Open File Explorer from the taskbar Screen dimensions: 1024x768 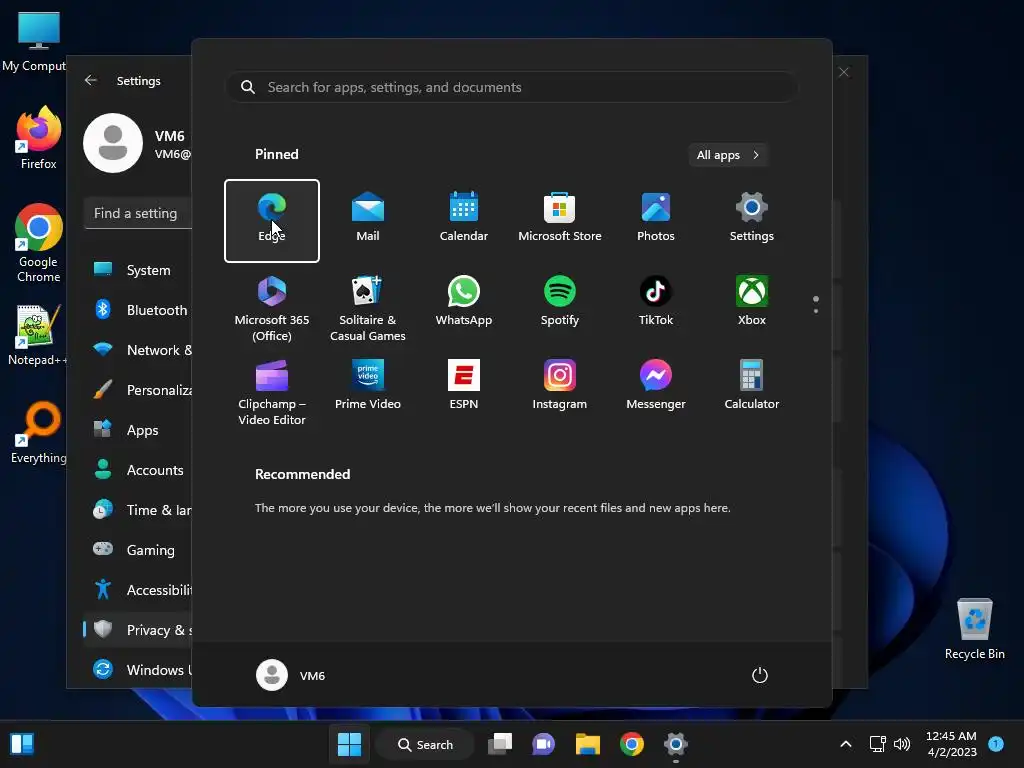[588, 744]
